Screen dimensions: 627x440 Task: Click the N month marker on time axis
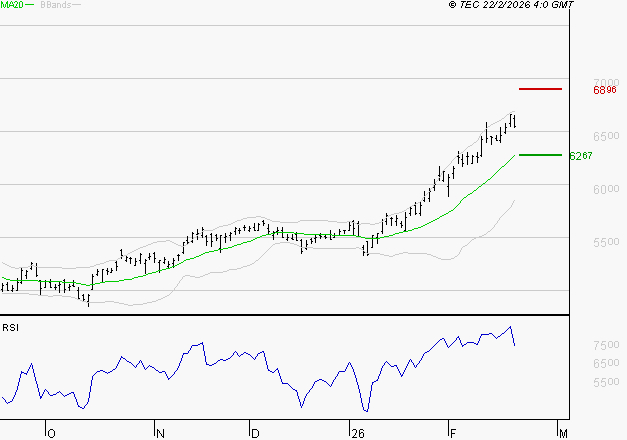(x=160, y=434)
